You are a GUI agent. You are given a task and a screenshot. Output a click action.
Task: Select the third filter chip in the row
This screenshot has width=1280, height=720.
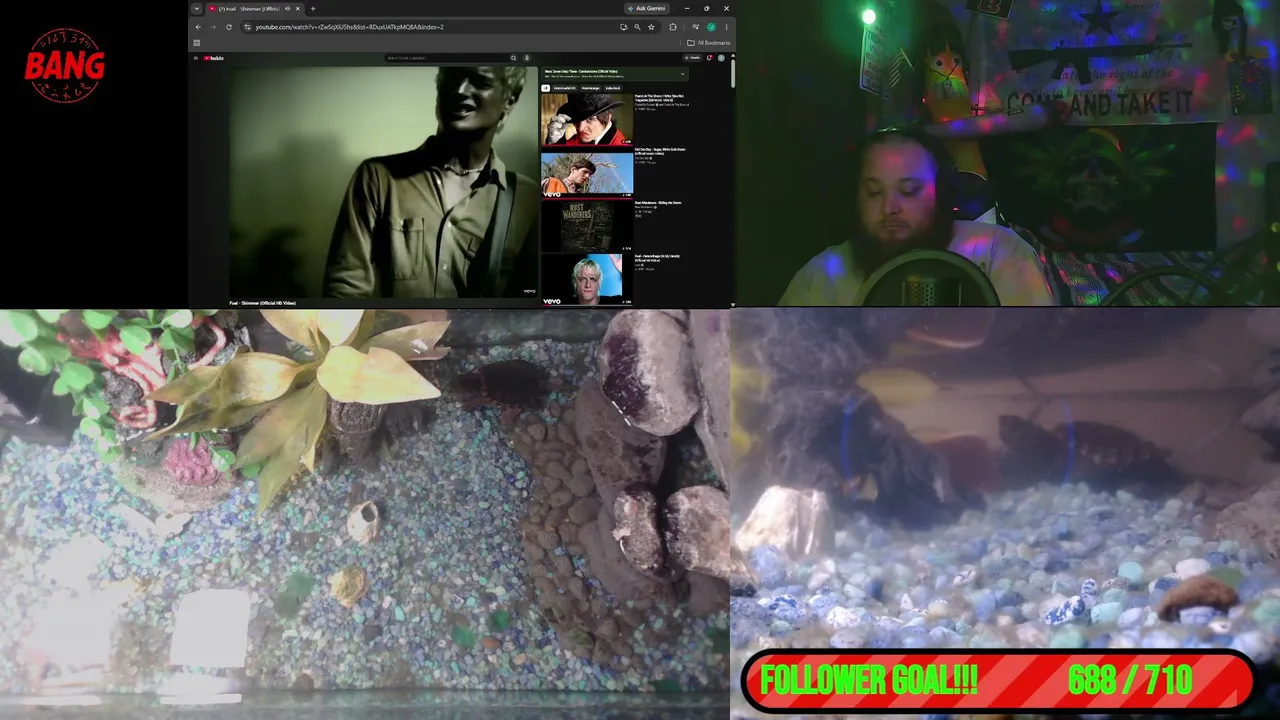coord(591,88)
